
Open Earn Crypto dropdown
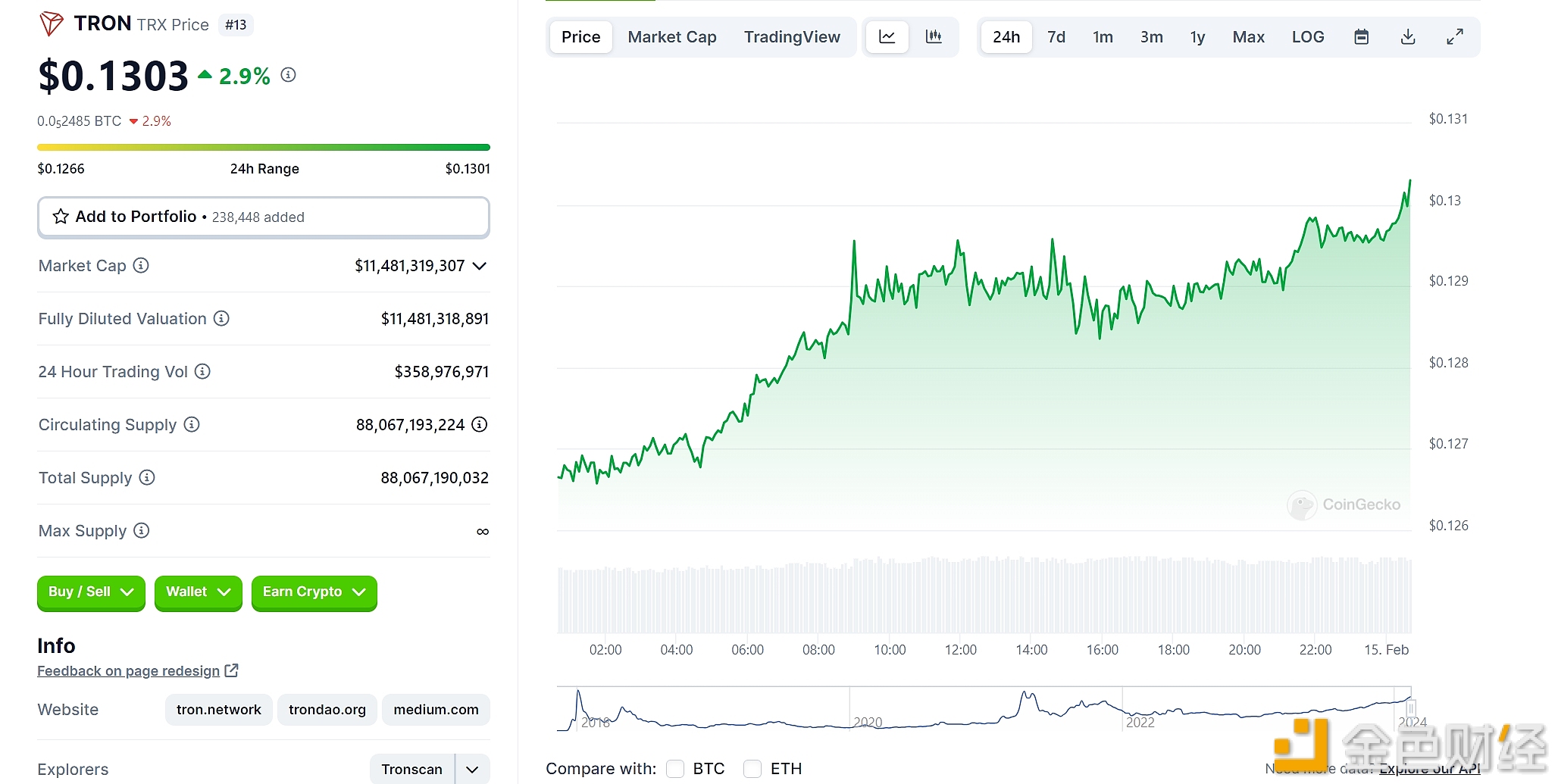coord(314,592)
